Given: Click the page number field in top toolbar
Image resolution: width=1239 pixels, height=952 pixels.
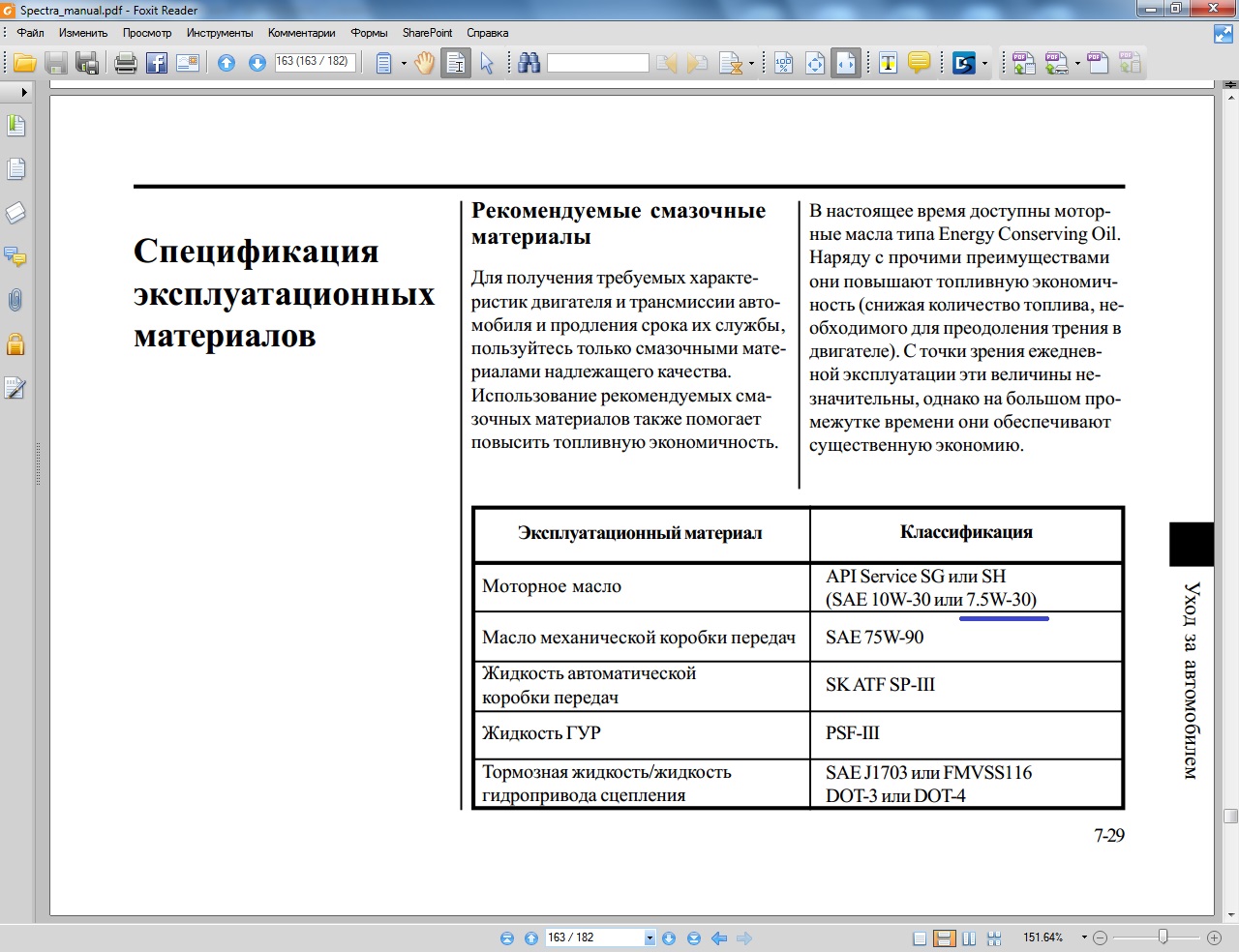Looking at the screenshot, I should point(315,62).
